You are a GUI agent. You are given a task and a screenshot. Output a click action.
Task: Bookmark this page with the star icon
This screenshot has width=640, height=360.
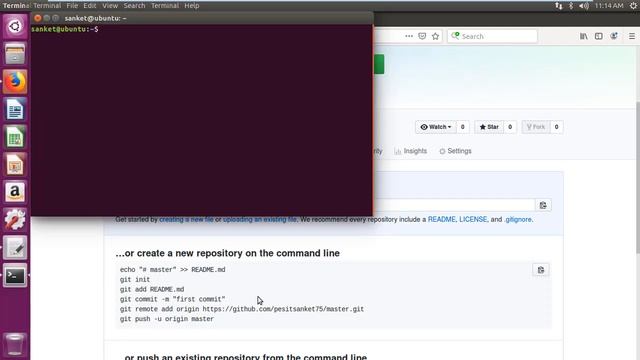point(436,36)
